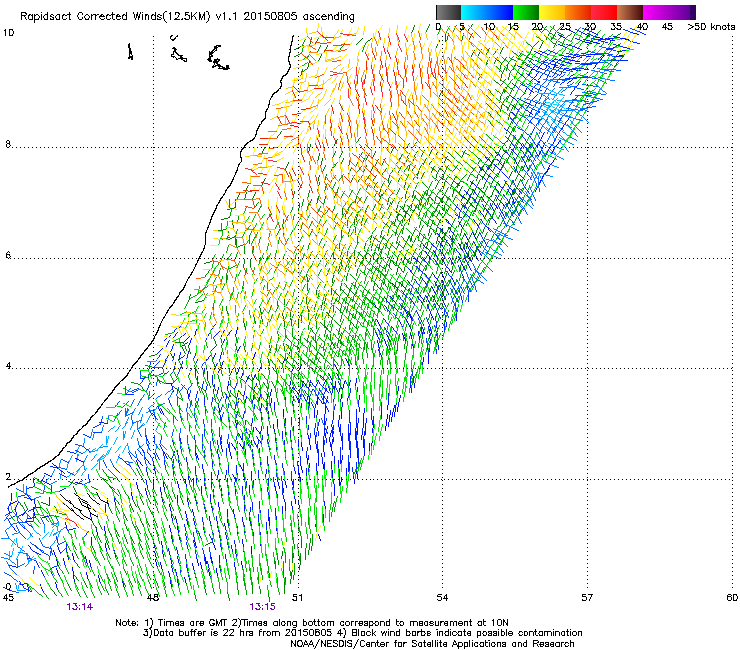Click longitude label 60 on the axis
This screenshot has width=740, height=650.
coord(732,598)
